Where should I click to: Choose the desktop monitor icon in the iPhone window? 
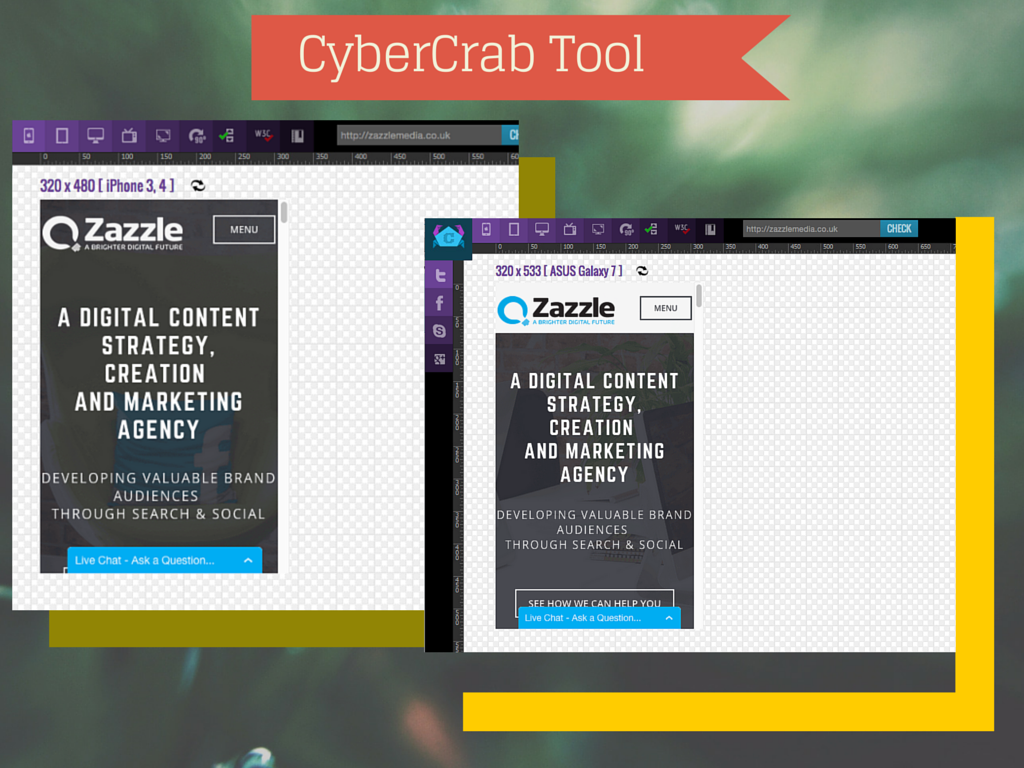[95, 136]
